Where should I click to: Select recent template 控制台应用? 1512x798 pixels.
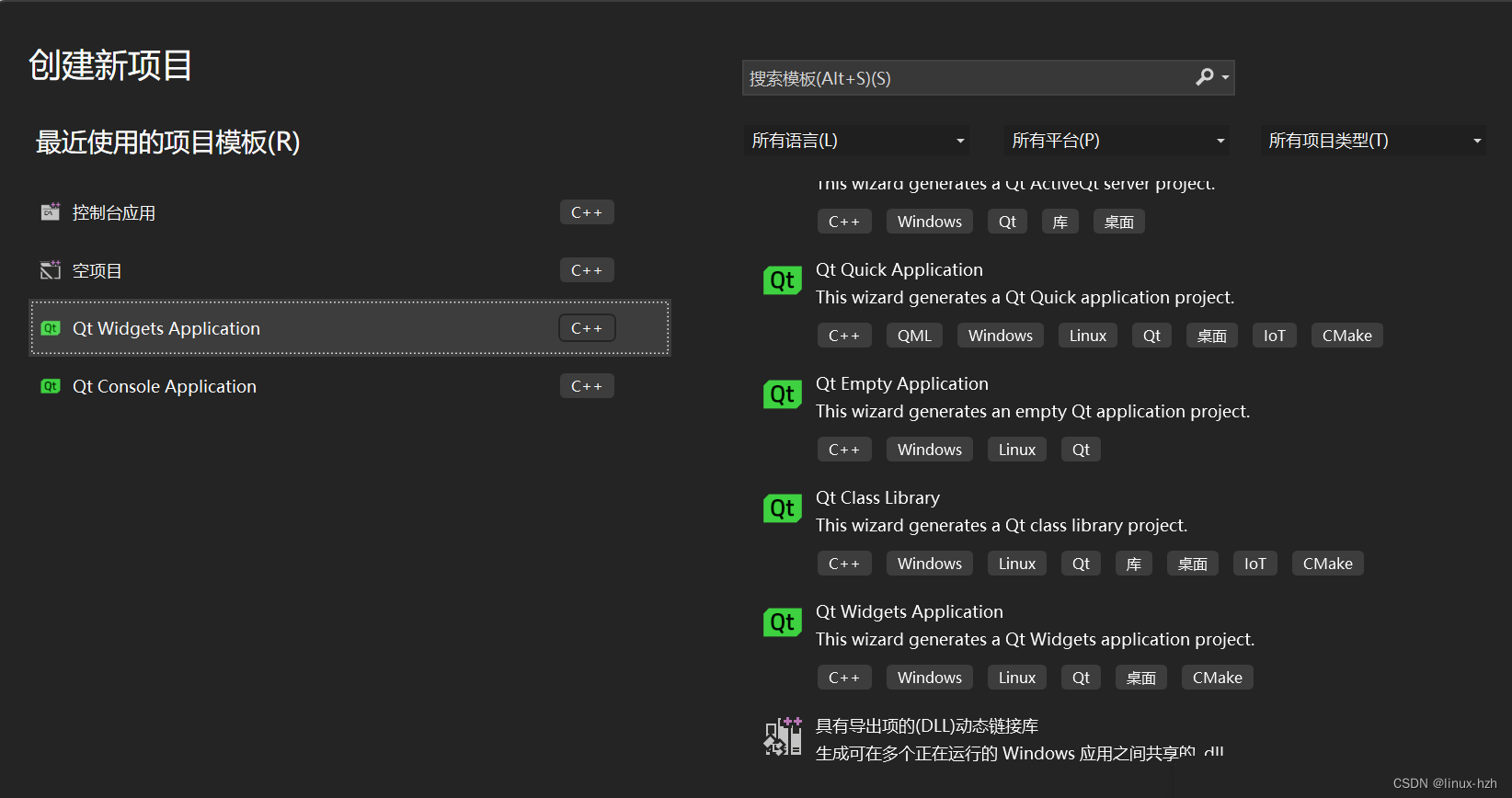tap(349, 212)
